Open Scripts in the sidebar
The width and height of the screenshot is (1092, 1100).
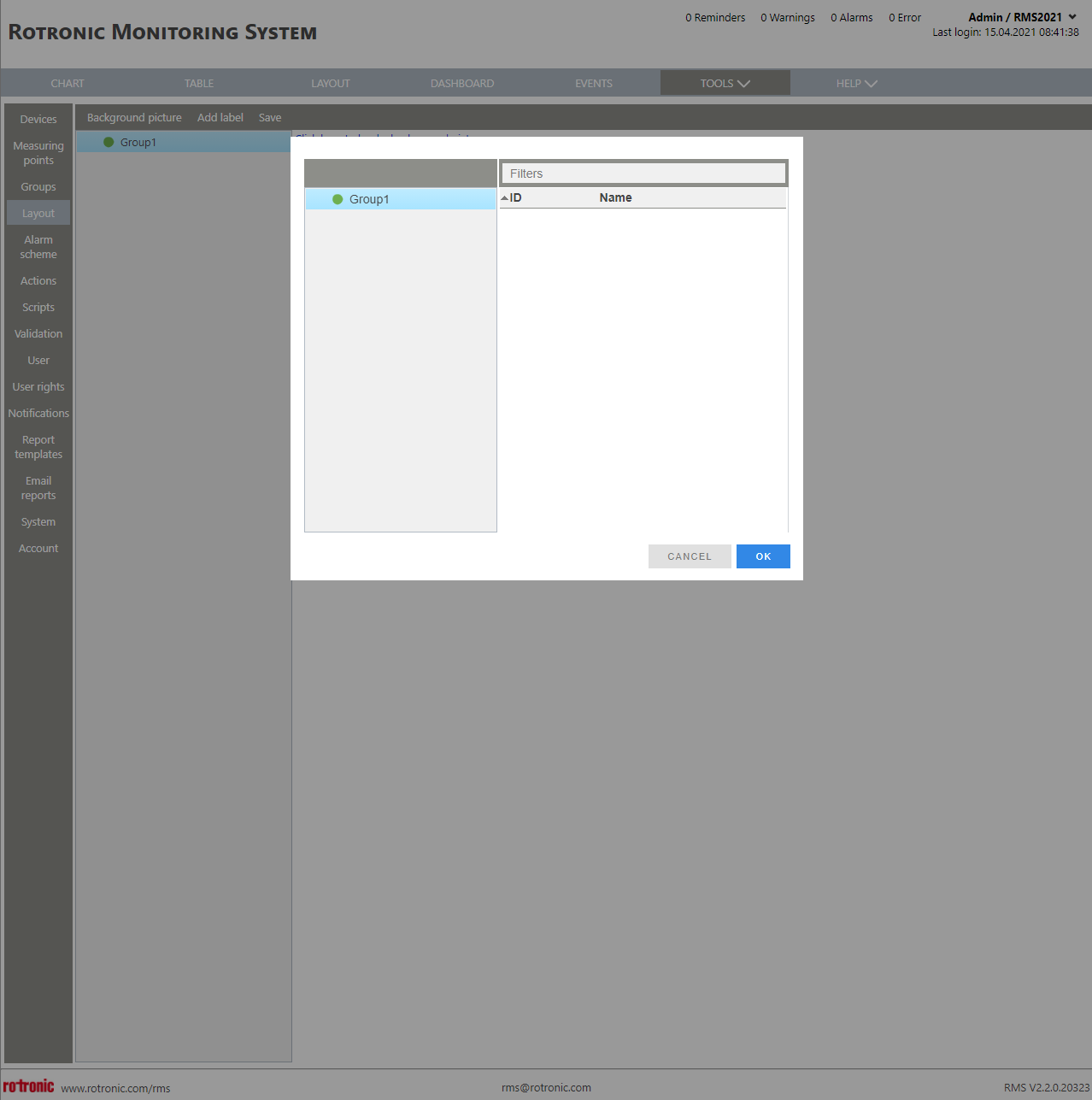coord(38,307)
